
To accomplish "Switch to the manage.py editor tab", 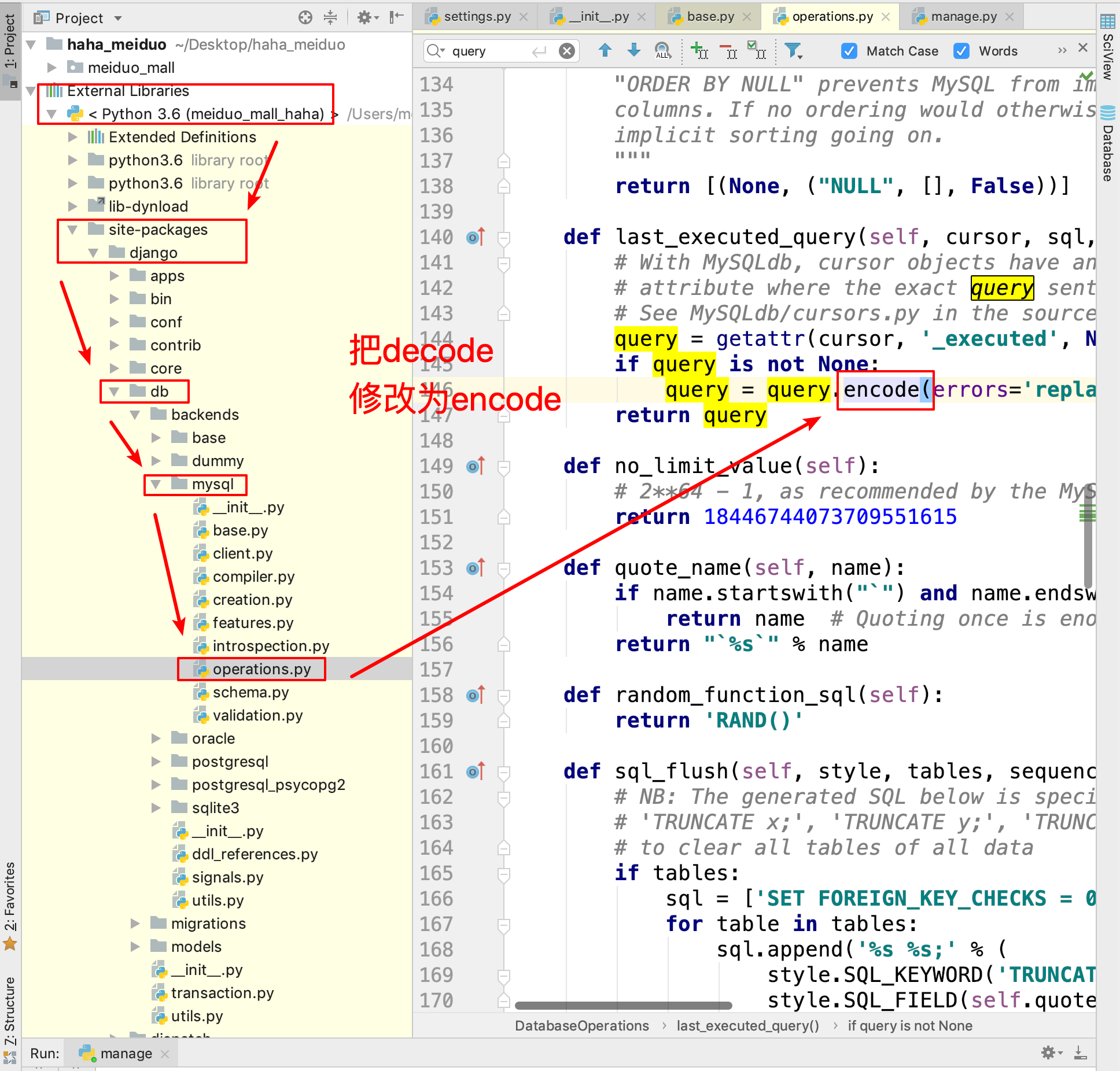I will [x=963, y=17].
